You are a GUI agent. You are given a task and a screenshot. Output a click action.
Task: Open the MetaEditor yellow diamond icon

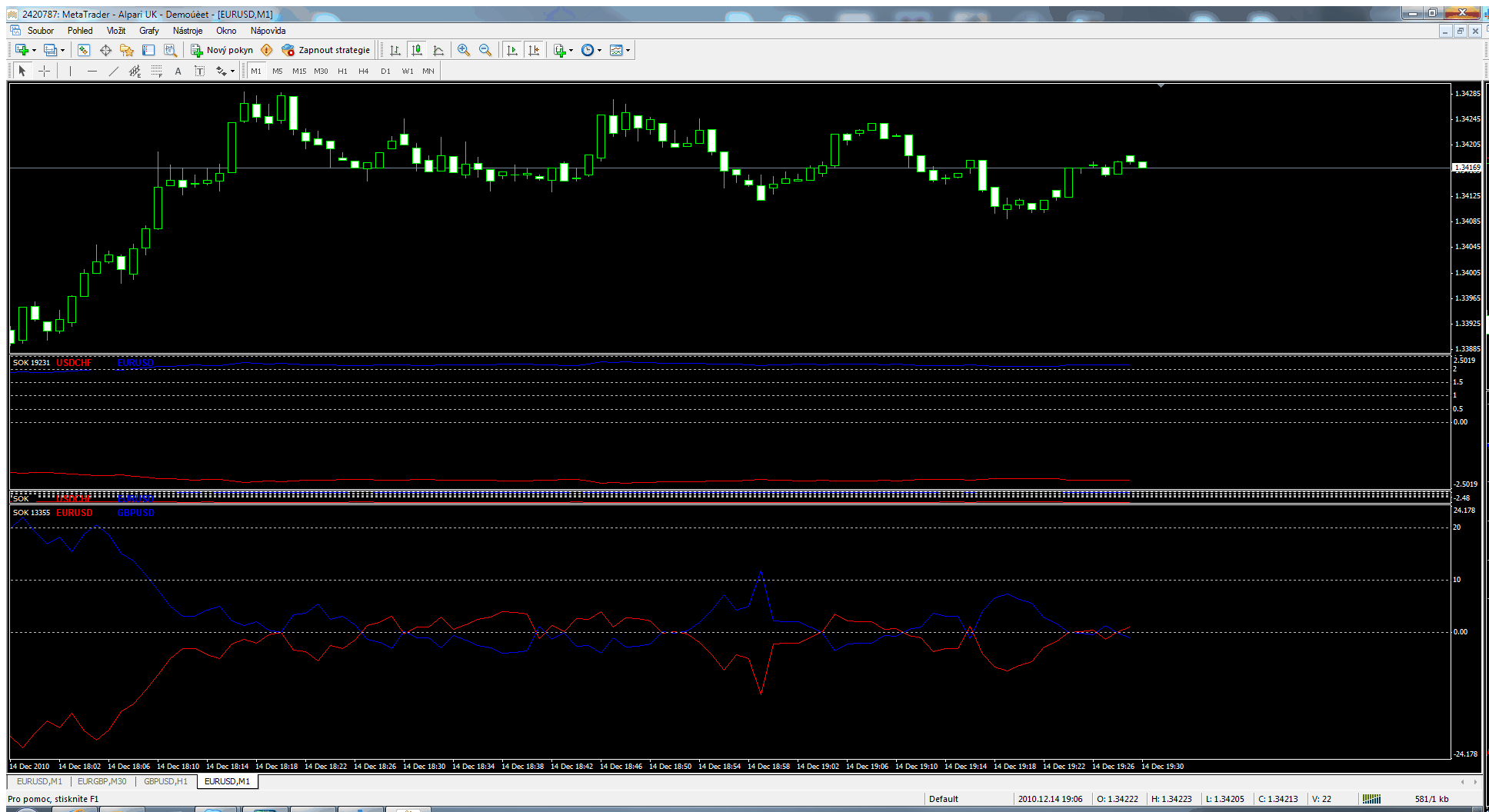click(x=267, y=50)
